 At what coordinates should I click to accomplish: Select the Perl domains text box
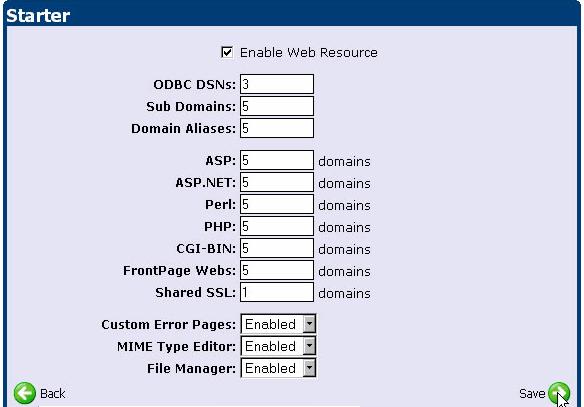coord(277,204)
